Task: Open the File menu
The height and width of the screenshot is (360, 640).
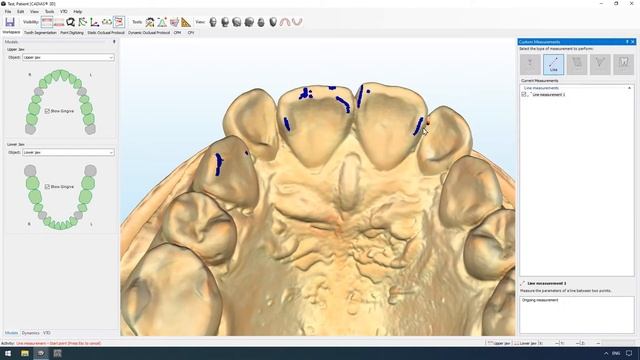Action: (x=8, y=11)
